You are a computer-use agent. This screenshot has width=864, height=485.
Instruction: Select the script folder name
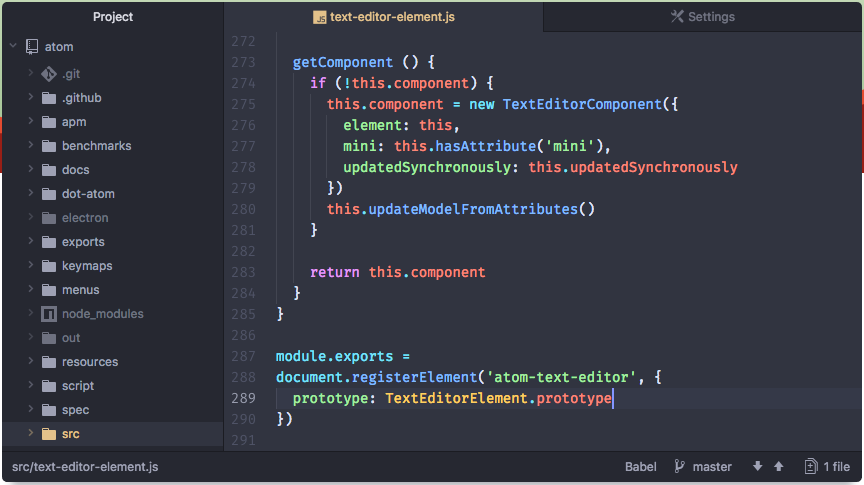point(78,386)
